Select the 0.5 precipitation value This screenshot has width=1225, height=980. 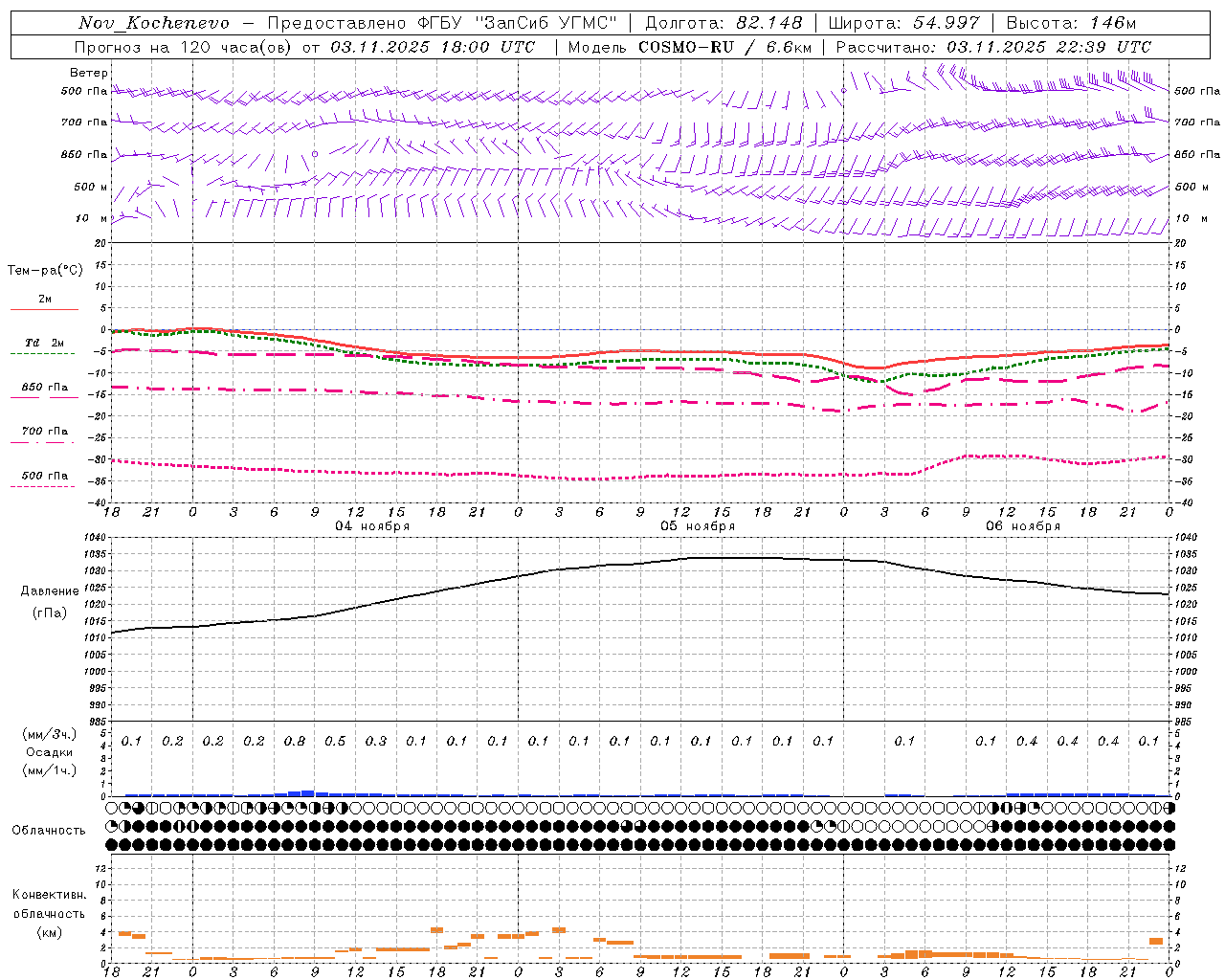point(335,742)
